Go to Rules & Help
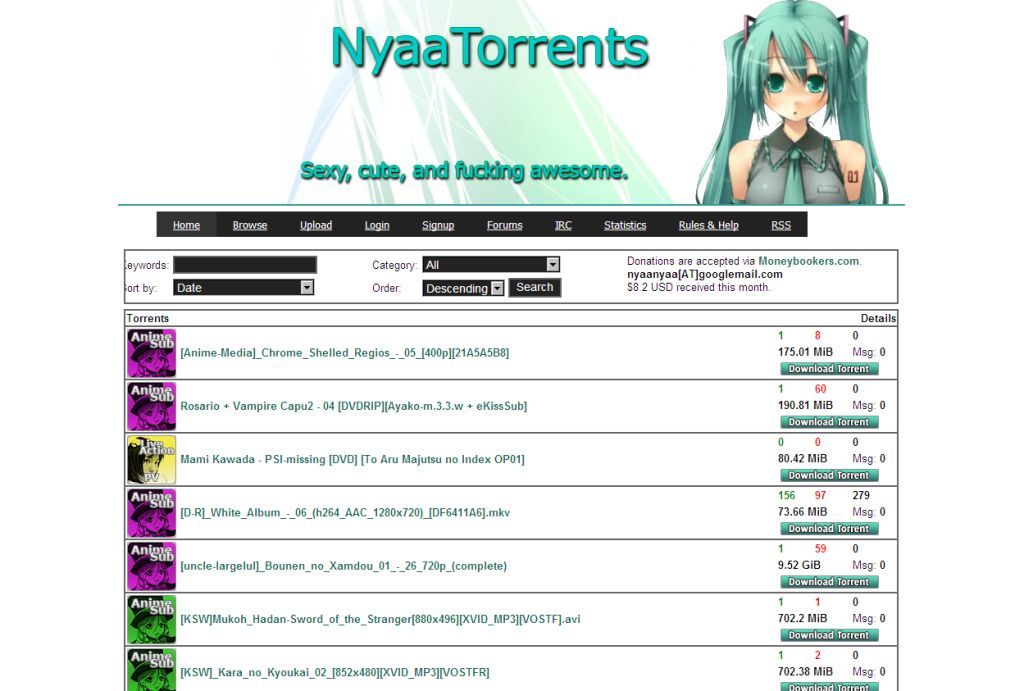This screenshot has width=1024, height=691. 708,225
